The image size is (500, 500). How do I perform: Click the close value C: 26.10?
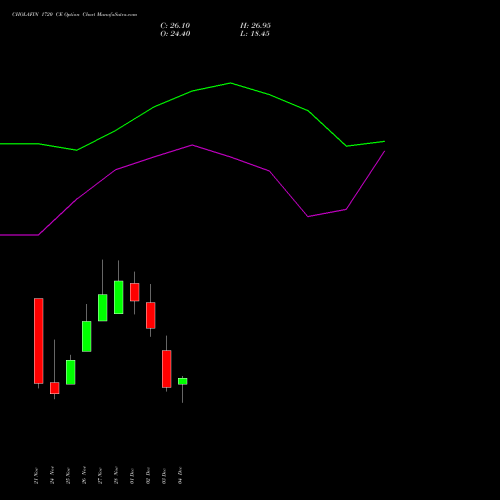(x=175, y=26)
